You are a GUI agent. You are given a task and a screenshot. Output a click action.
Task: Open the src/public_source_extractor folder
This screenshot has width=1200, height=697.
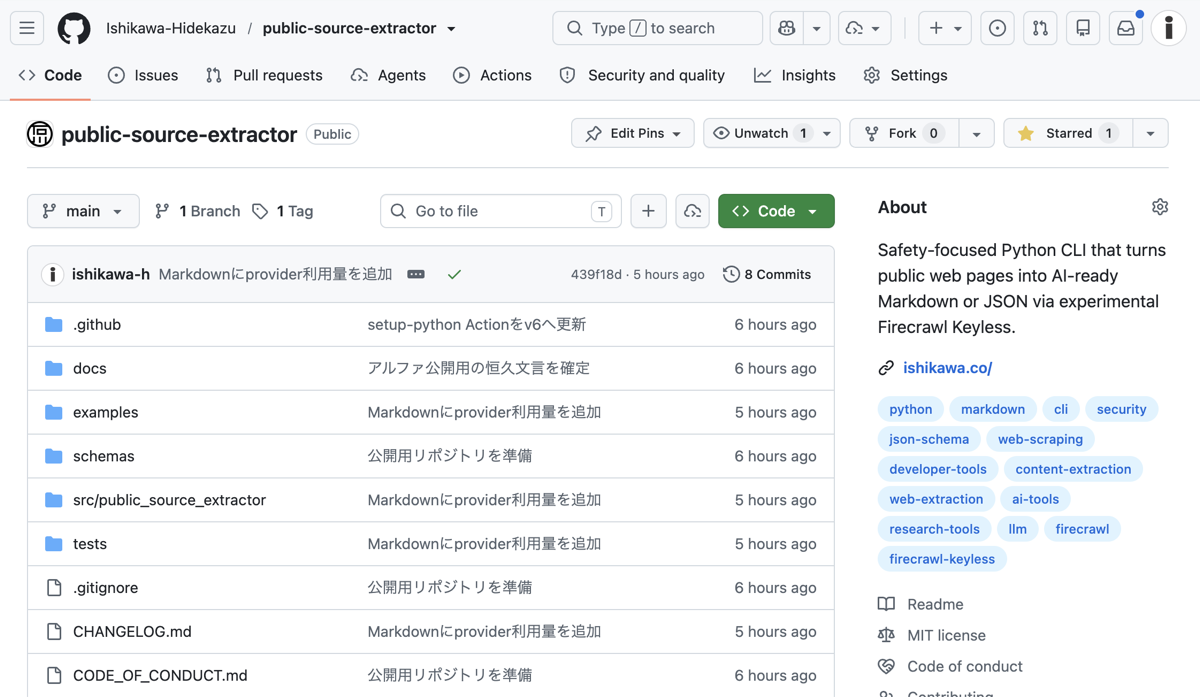169,500
